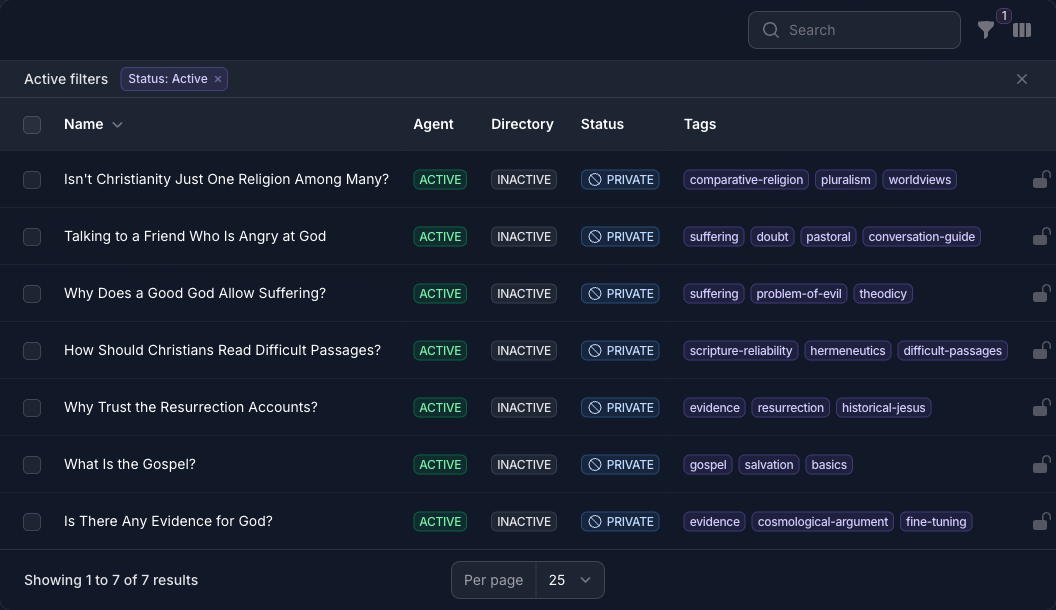Viewport: 1056px width, 610px height.
Task: Check Is There Any Evidence for God row
Action: (x=32, y=522)
